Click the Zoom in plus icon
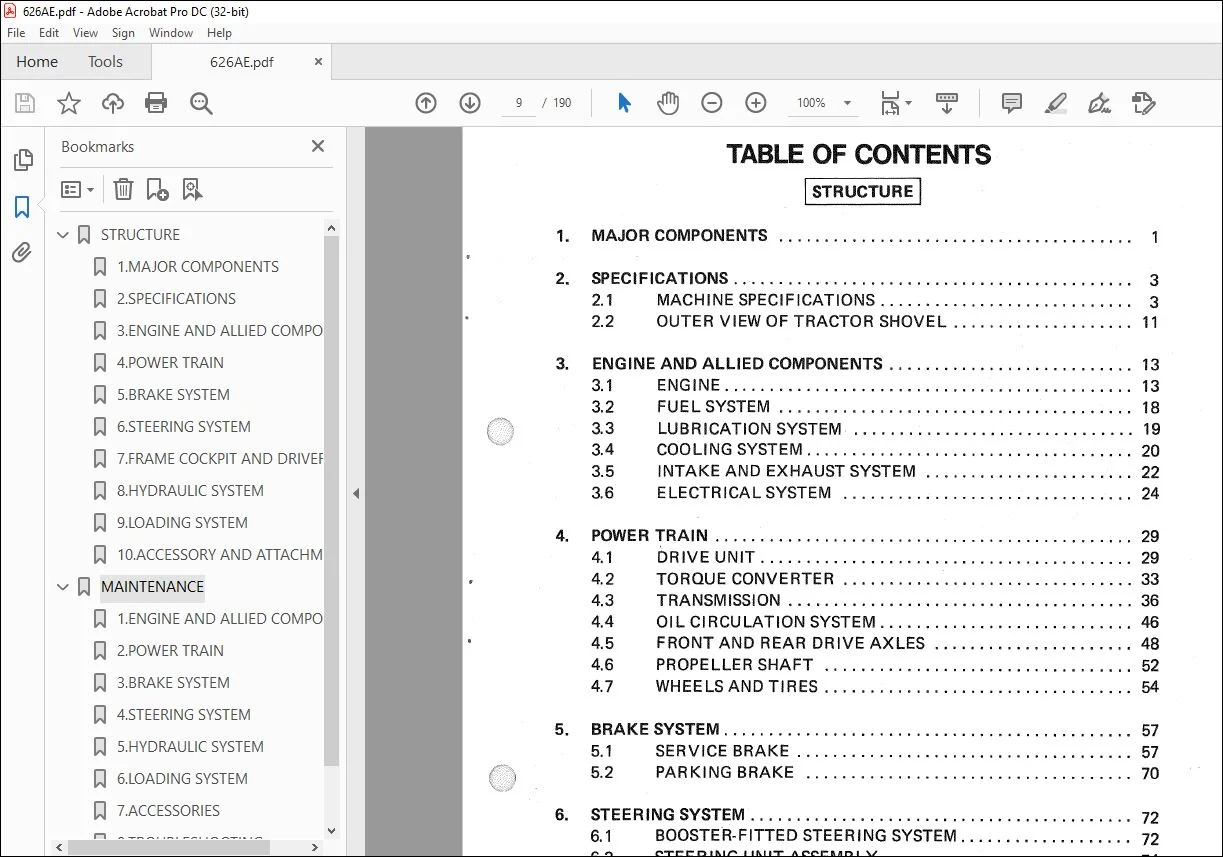This screenshot has height=857, width=1223. [756, 103]
